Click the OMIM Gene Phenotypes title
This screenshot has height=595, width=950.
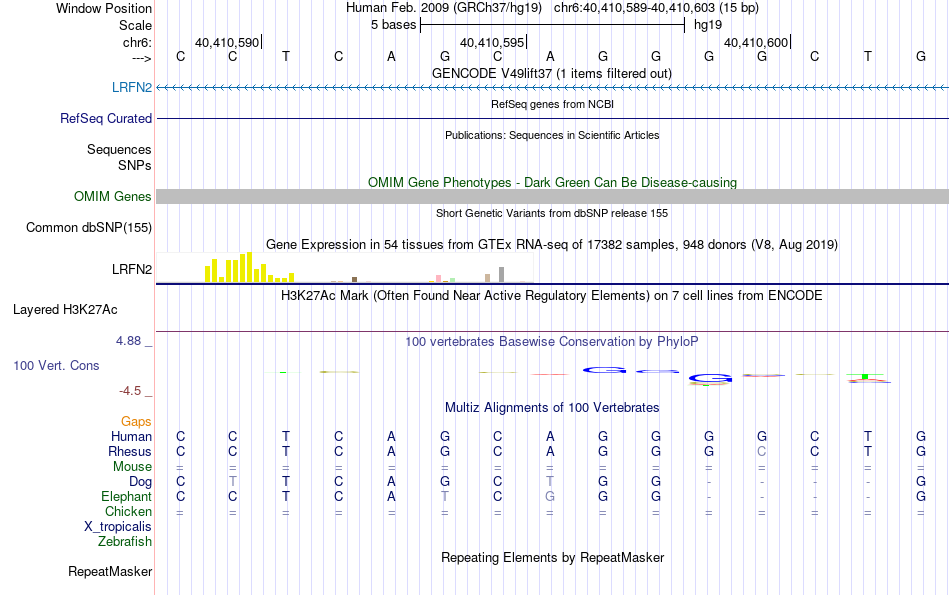pos(552,182)
